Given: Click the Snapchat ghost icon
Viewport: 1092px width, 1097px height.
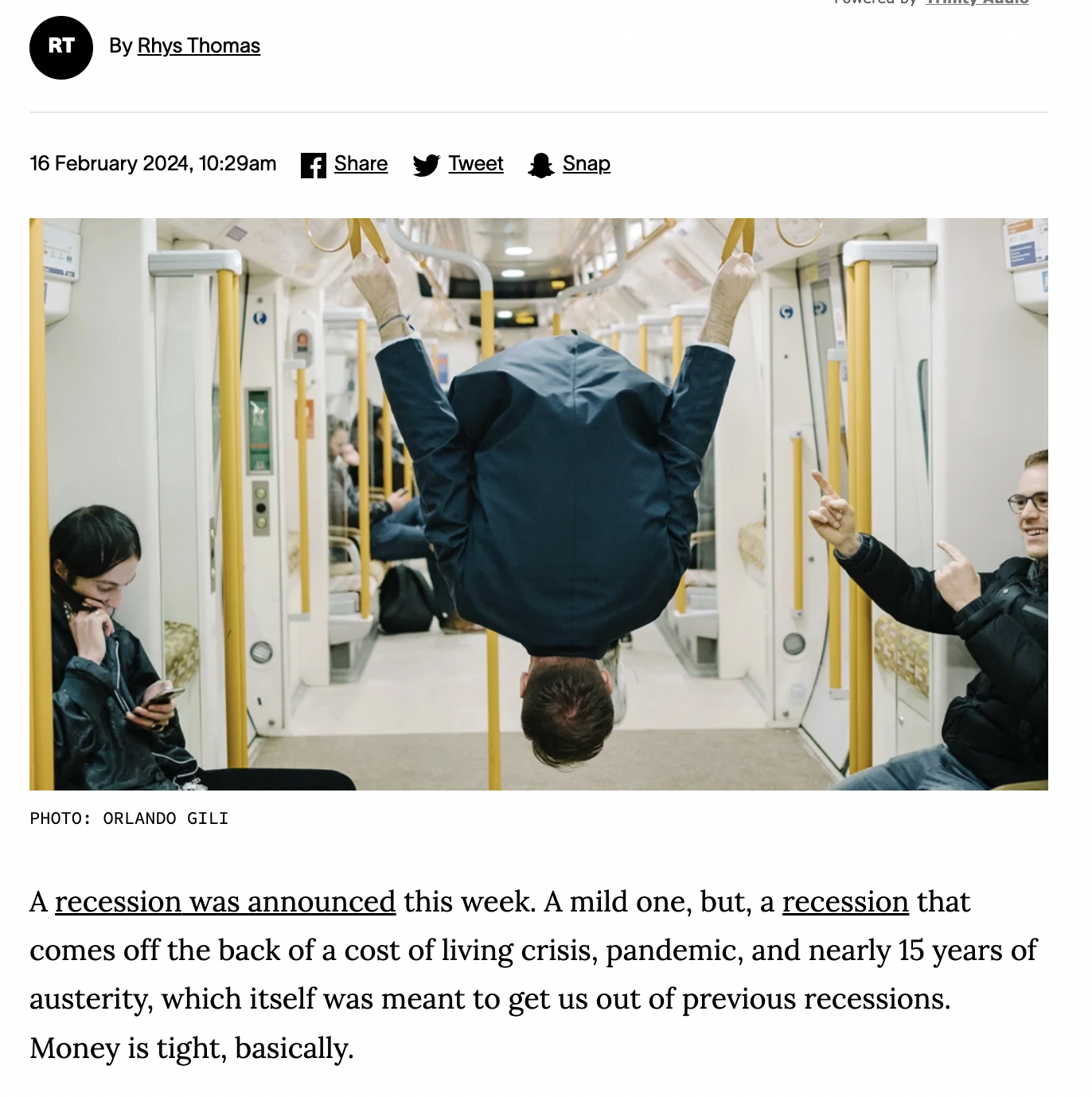Looking at the screenshot, I should [x=541, y=166].
